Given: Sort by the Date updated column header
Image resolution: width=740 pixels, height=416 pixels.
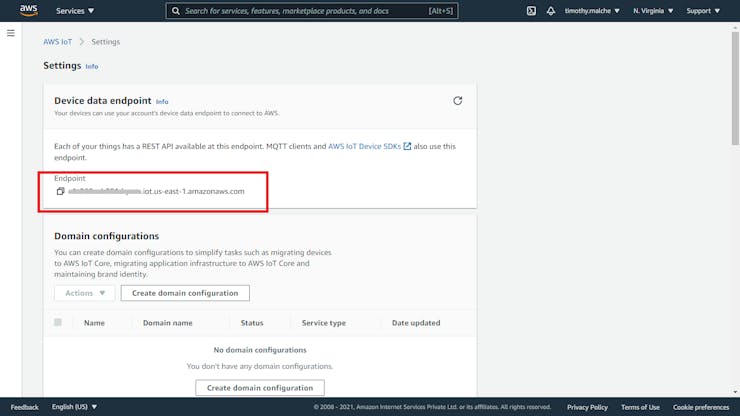Looking at the screenshot, I should point(416,323).
